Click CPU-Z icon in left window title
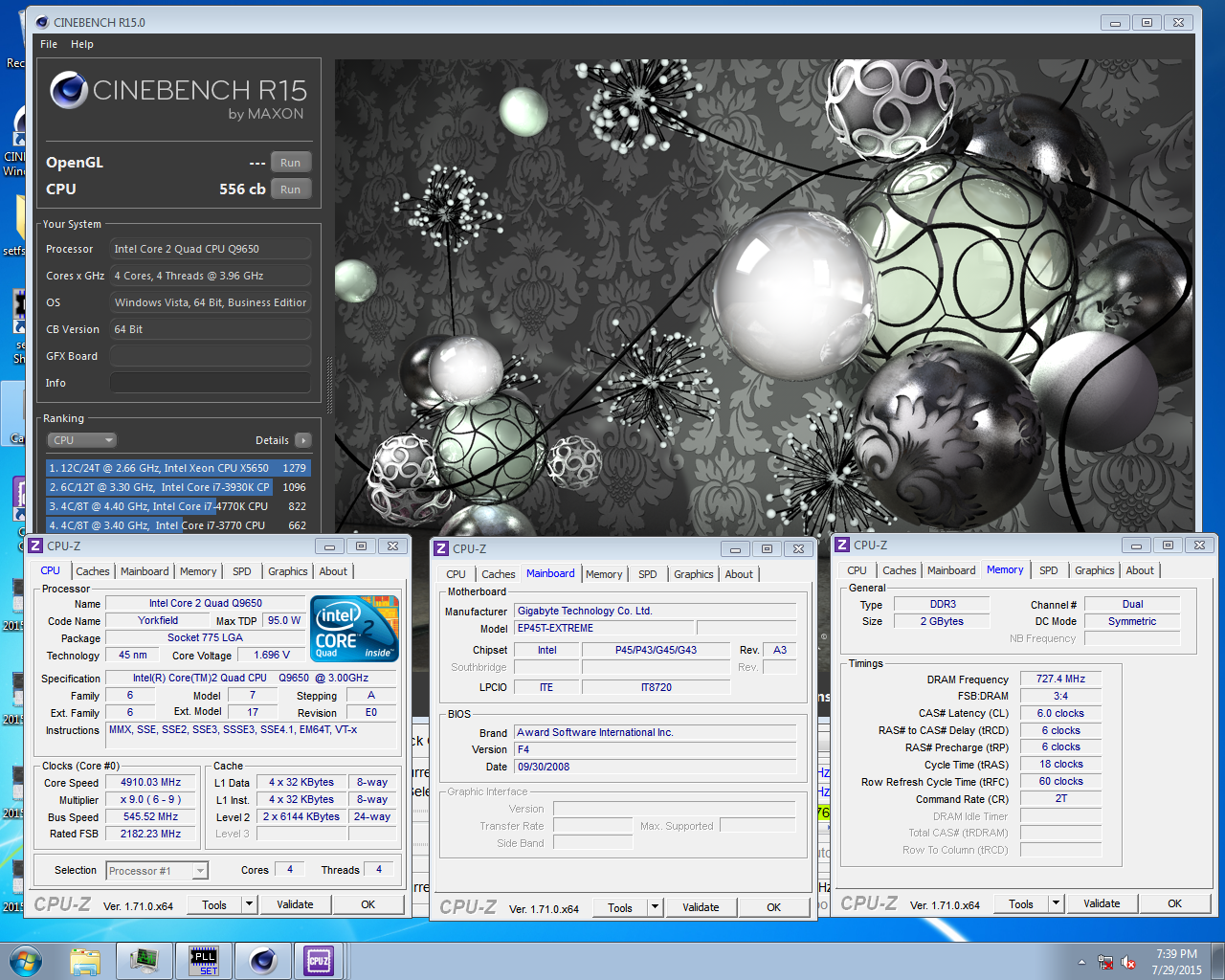The height and width of the screenshot is (980, 1225). click(35, 546)
